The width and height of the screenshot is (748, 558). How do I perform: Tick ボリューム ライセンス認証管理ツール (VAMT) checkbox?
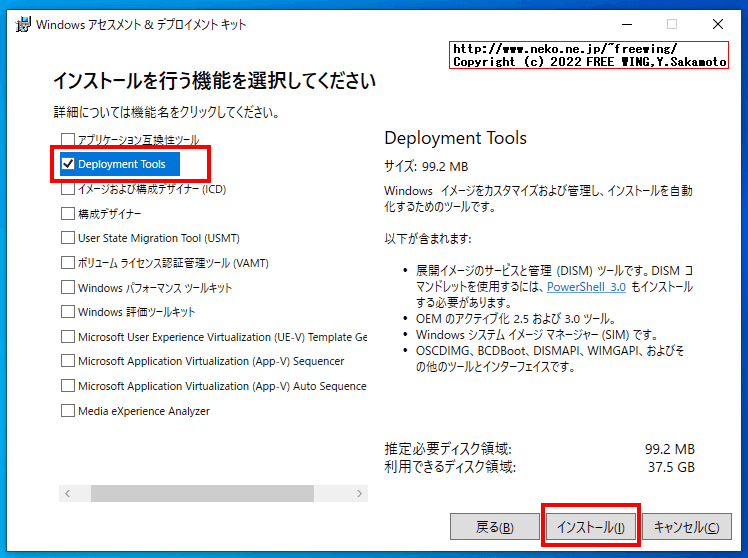pyautogui.click(x=68, y=262)
